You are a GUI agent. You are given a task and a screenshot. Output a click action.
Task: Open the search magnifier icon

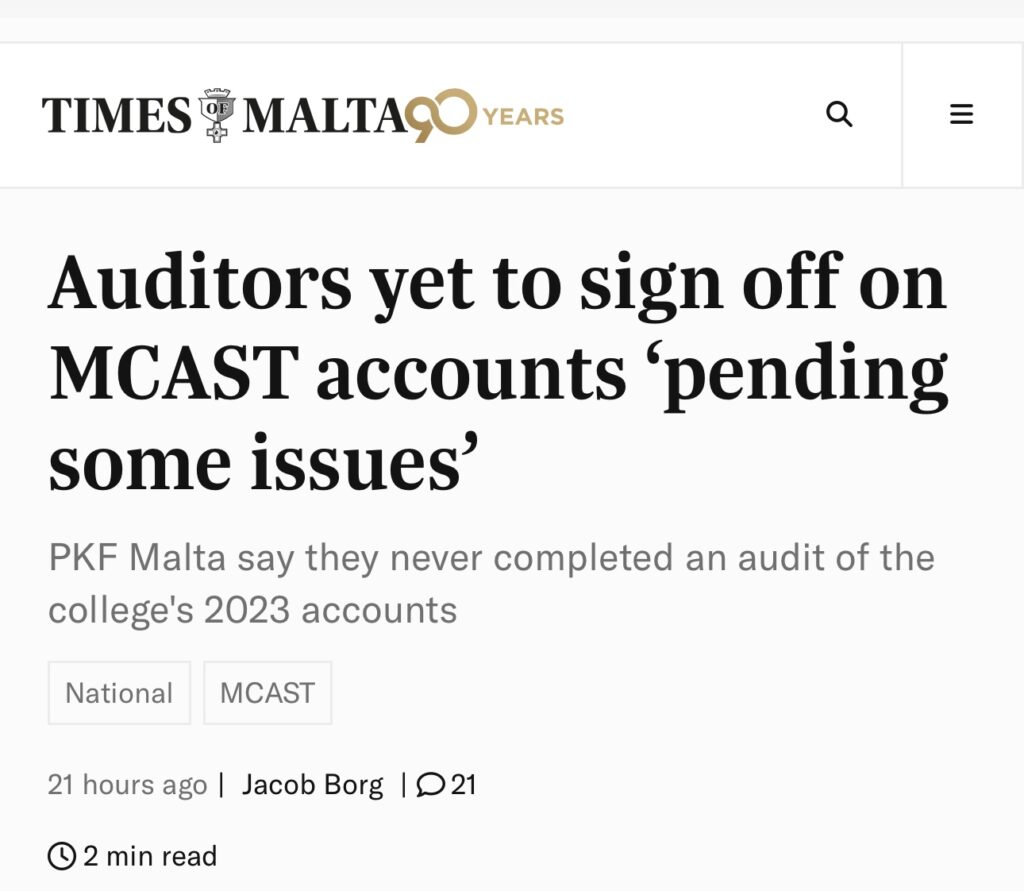pos(839,114)
